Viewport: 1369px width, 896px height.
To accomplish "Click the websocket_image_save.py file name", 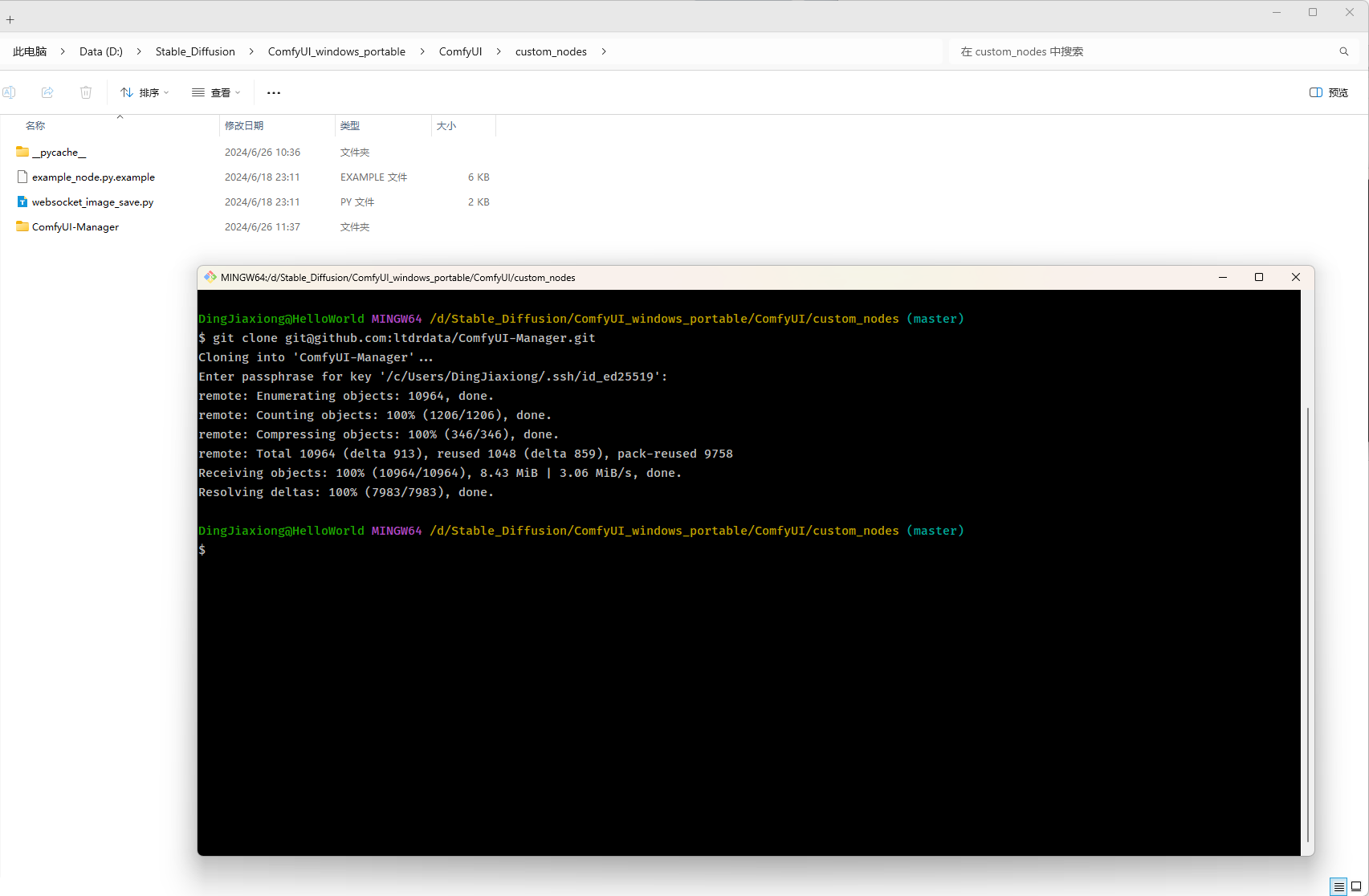I will [x=92, y=202].
